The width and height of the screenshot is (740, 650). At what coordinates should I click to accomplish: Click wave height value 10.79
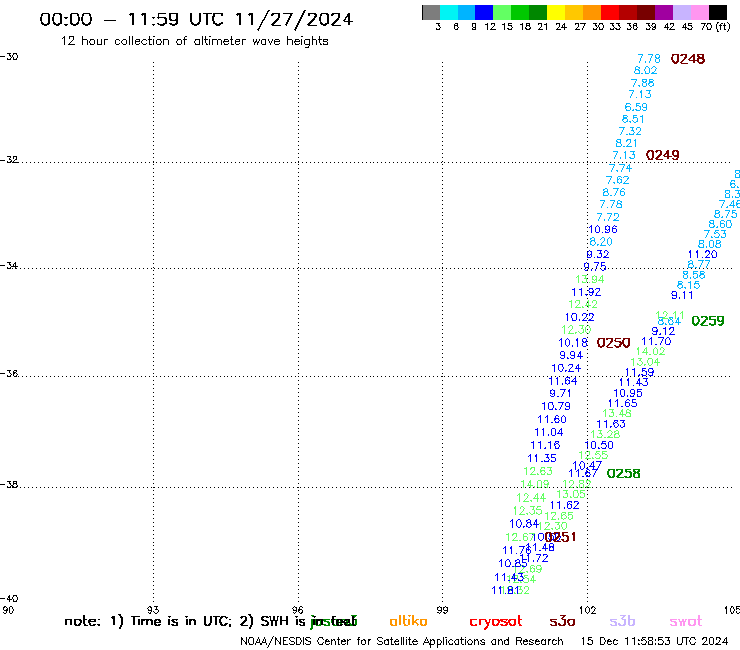coord(556,406)
